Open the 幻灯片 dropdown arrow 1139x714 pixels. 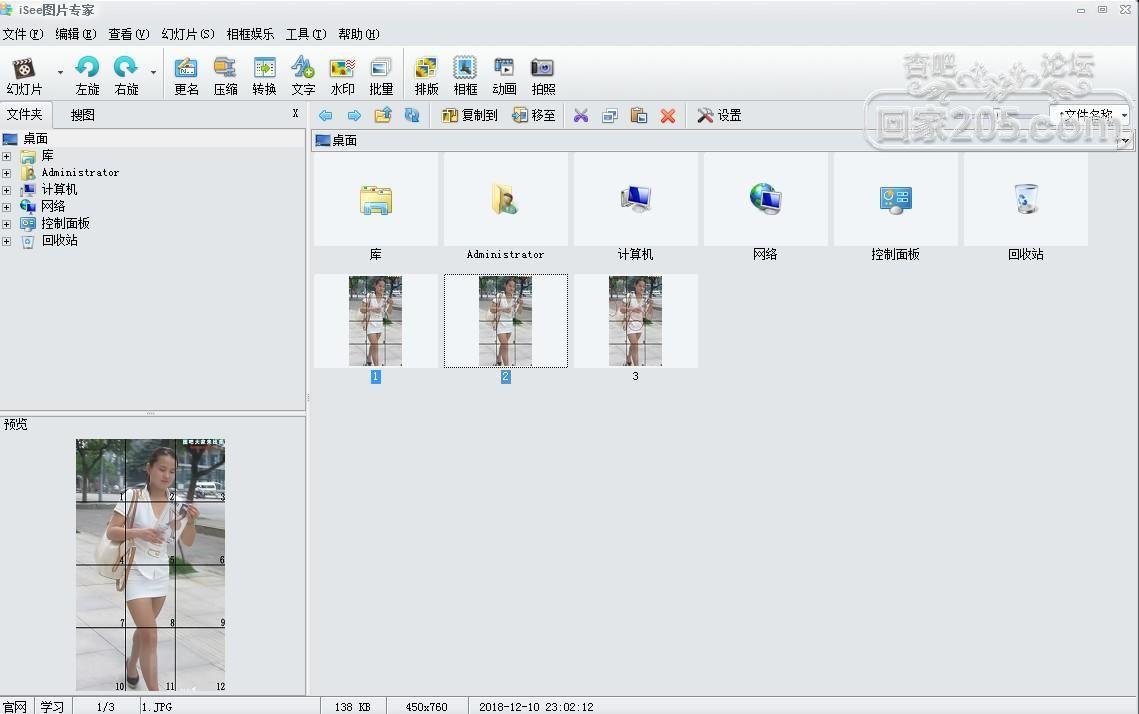[x=60, y=73]
